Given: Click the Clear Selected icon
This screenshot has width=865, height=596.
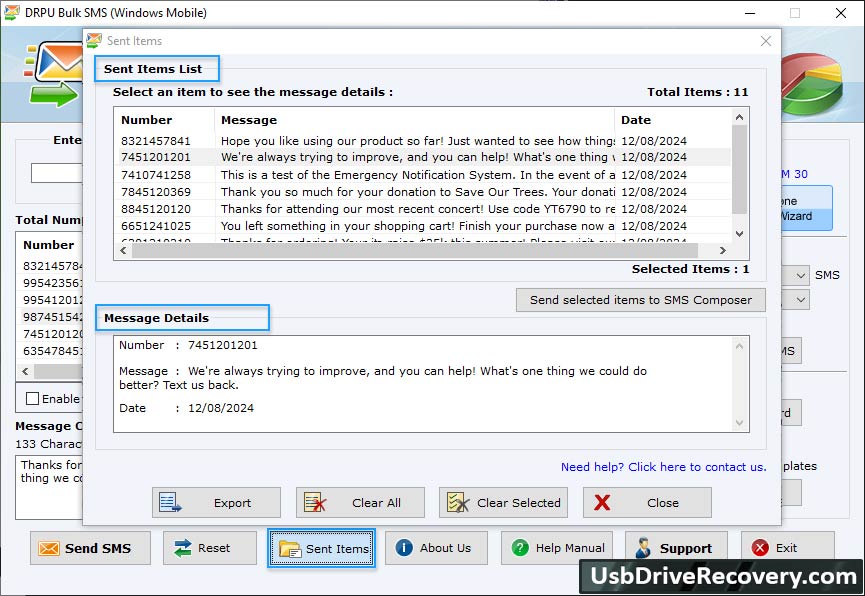Looking at the screenshot, I should 458,503.
